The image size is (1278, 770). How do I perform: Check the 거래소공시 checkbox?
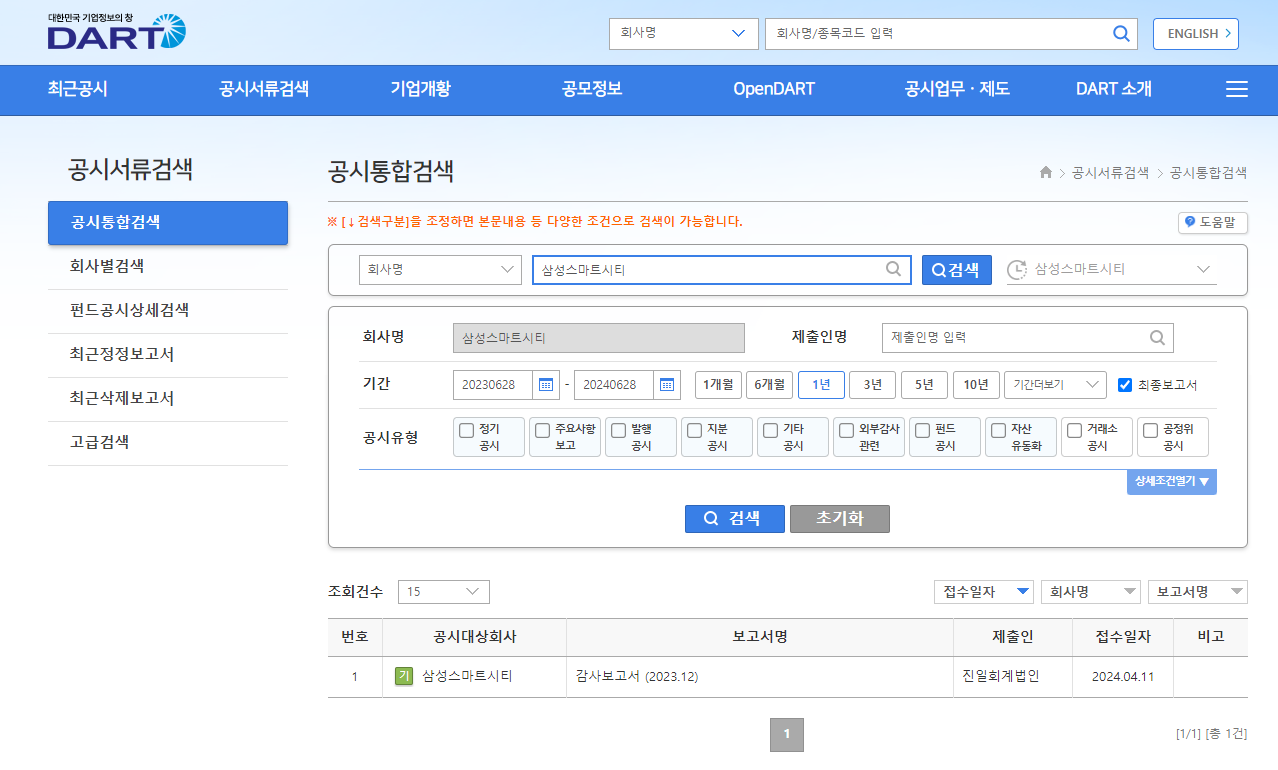click(x=1074, y=431)
